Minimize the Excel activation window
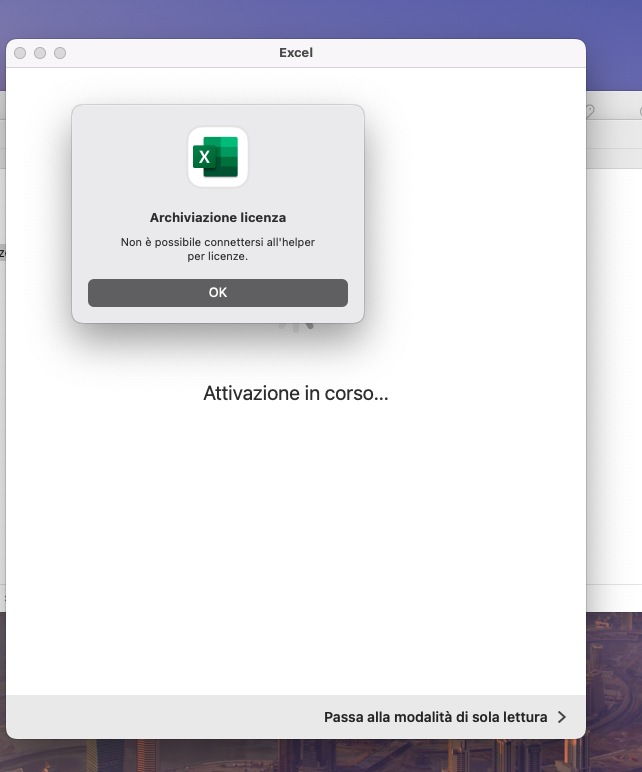 tap(40, 53)
